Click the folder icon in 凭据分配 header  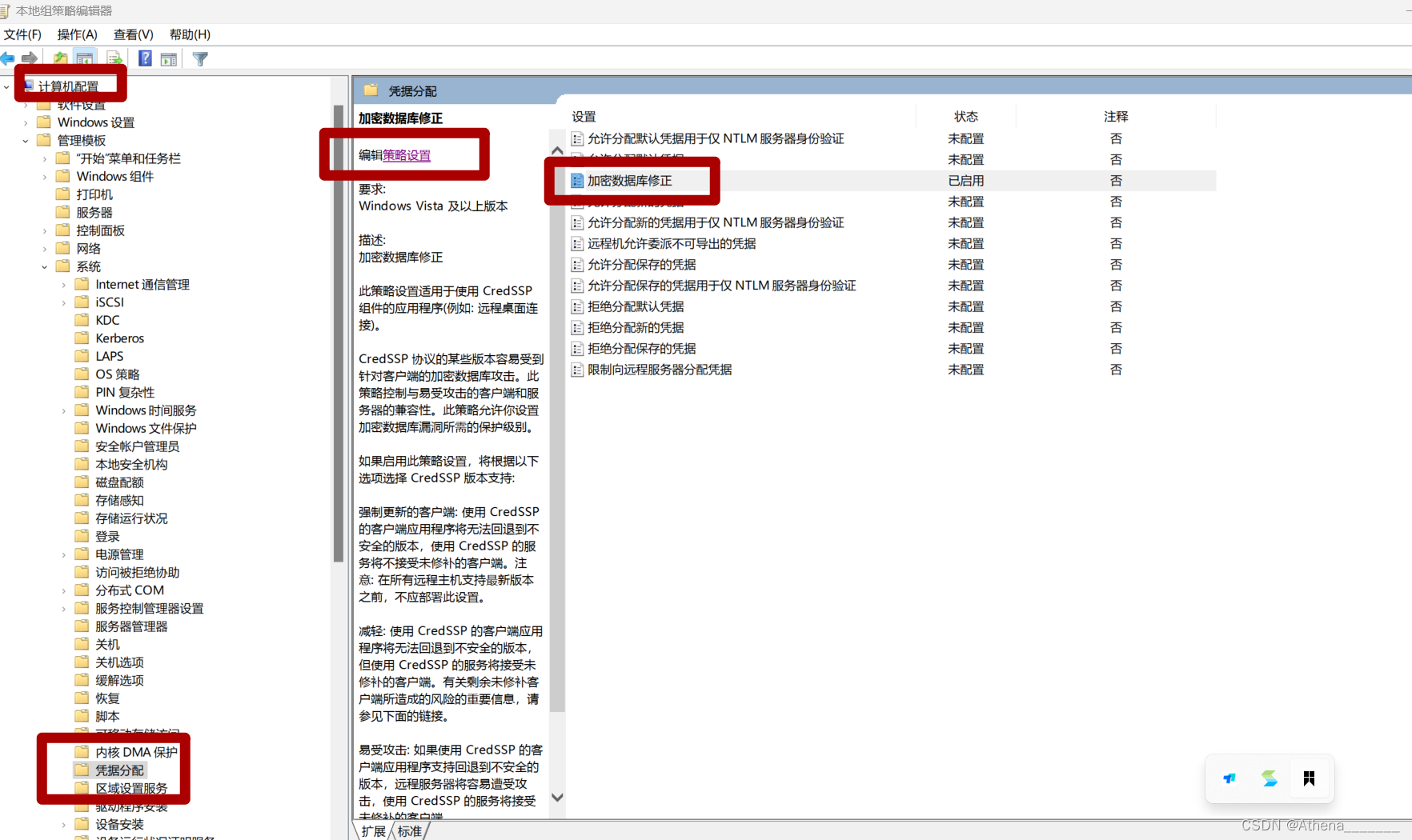coord(371,90)
